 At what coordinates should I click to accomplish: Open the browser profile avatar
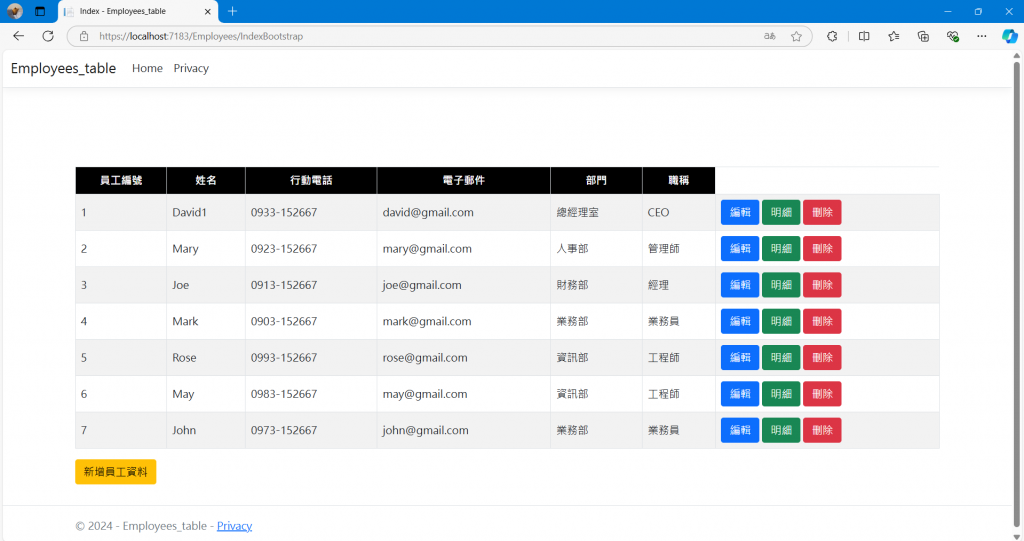point(14,11)
